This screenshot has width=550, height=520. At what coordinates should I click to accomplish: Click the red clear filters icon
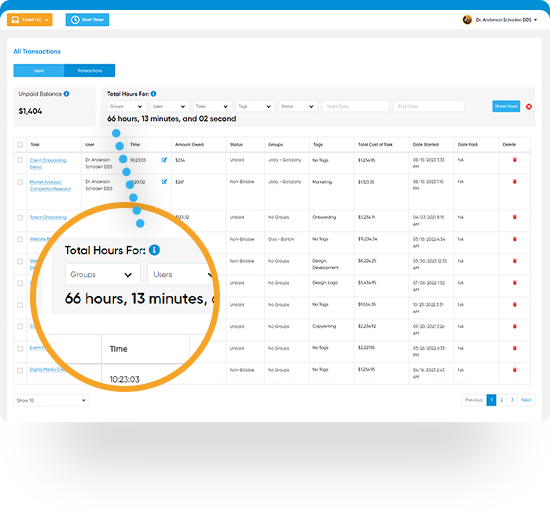pos(529,106)
